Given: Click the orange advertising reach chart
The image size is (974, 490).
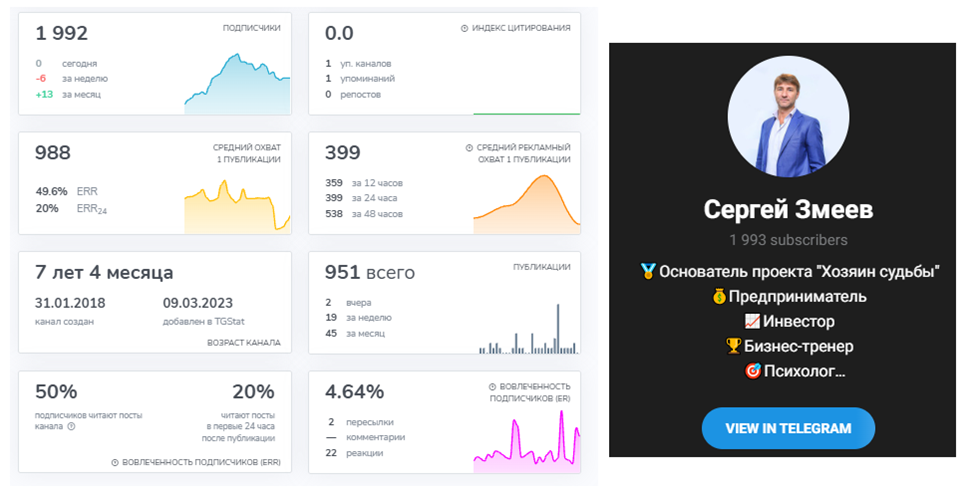Looking at the screenshot, I should pyautogui.click(x=527, y=204).
